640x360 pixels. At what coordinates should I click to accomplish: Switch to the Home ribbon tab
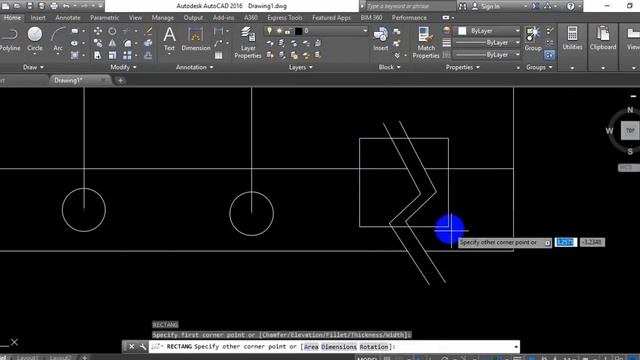click(x=12, y=18)
